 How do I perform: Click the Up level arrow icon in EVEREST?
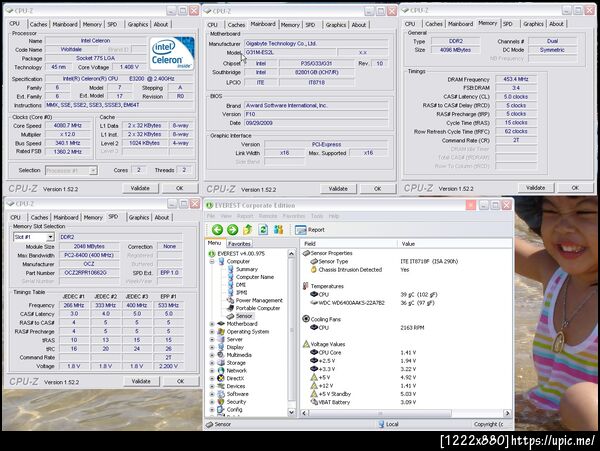pos(248,230)
